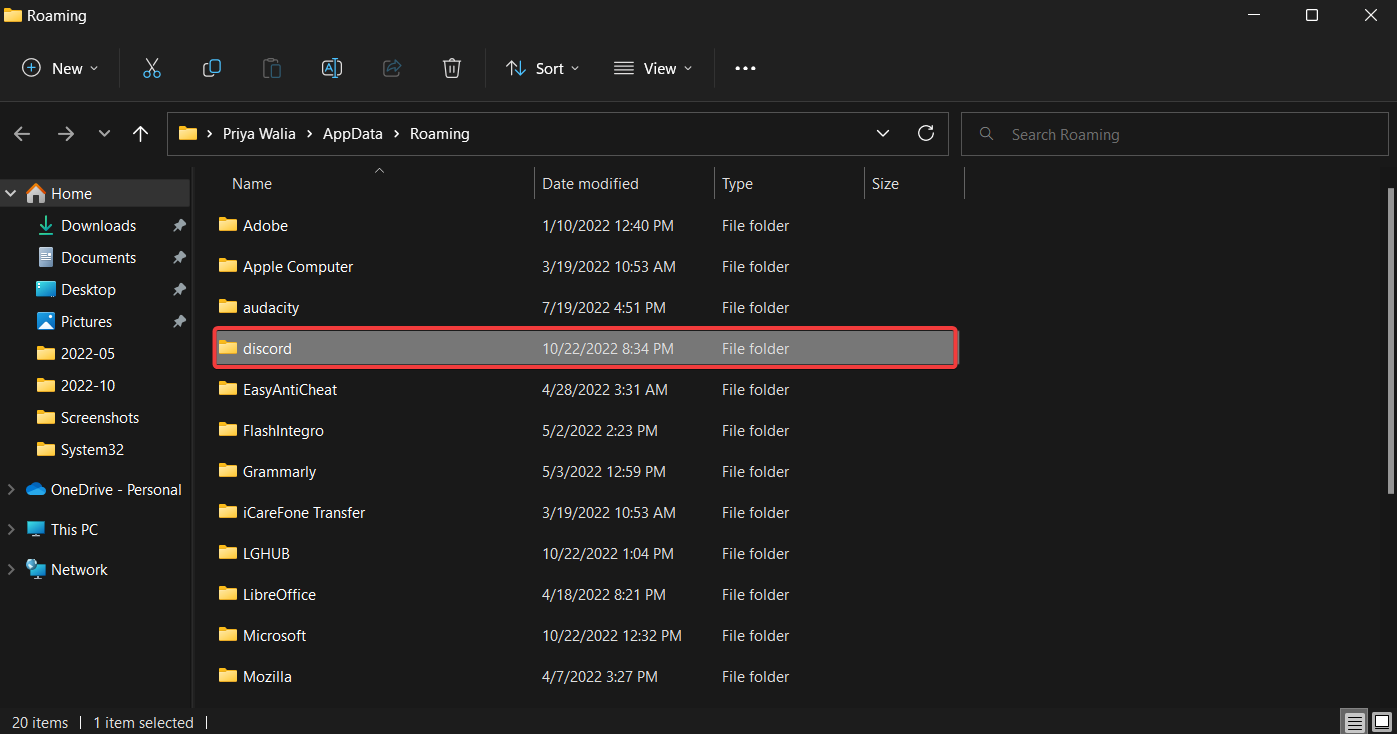Expand address bar history dropdown

pyautogui.click(x=882, y=133)
